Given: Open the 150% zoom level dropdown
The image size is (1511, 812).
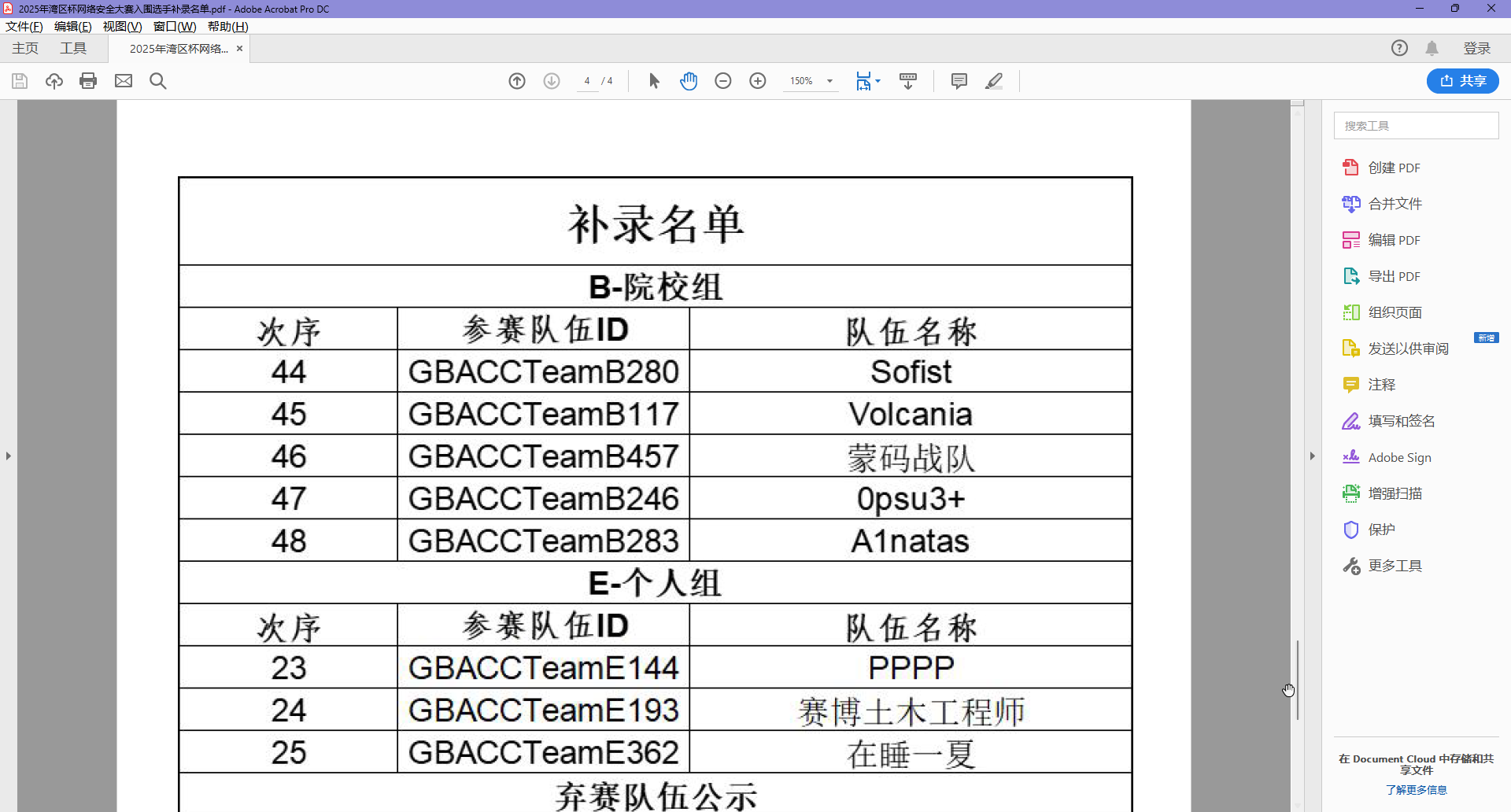Looking at the screenshot, I should point(829,81).
